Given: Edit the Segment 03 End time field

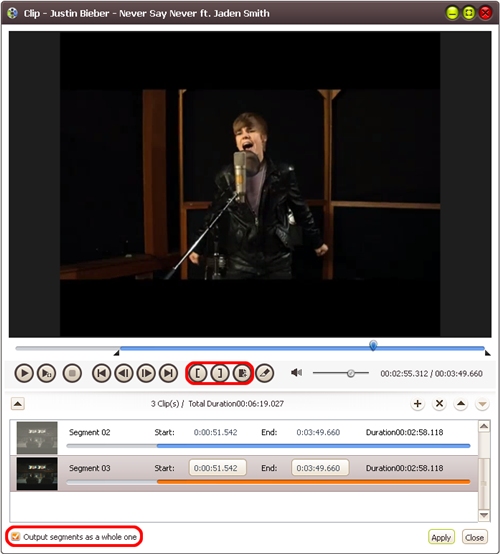Looking at the screenshot, I should coord(320,468).
